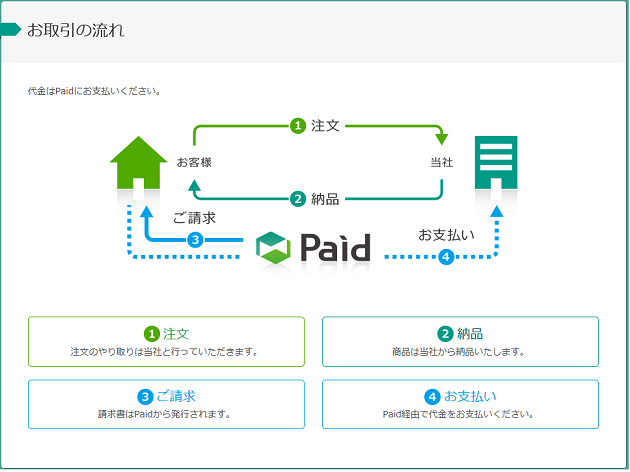This screenshot has width=630, height=472.
Task: Click the blue number 3 circle on the ご請求 arrow
Action: [195, 240]
